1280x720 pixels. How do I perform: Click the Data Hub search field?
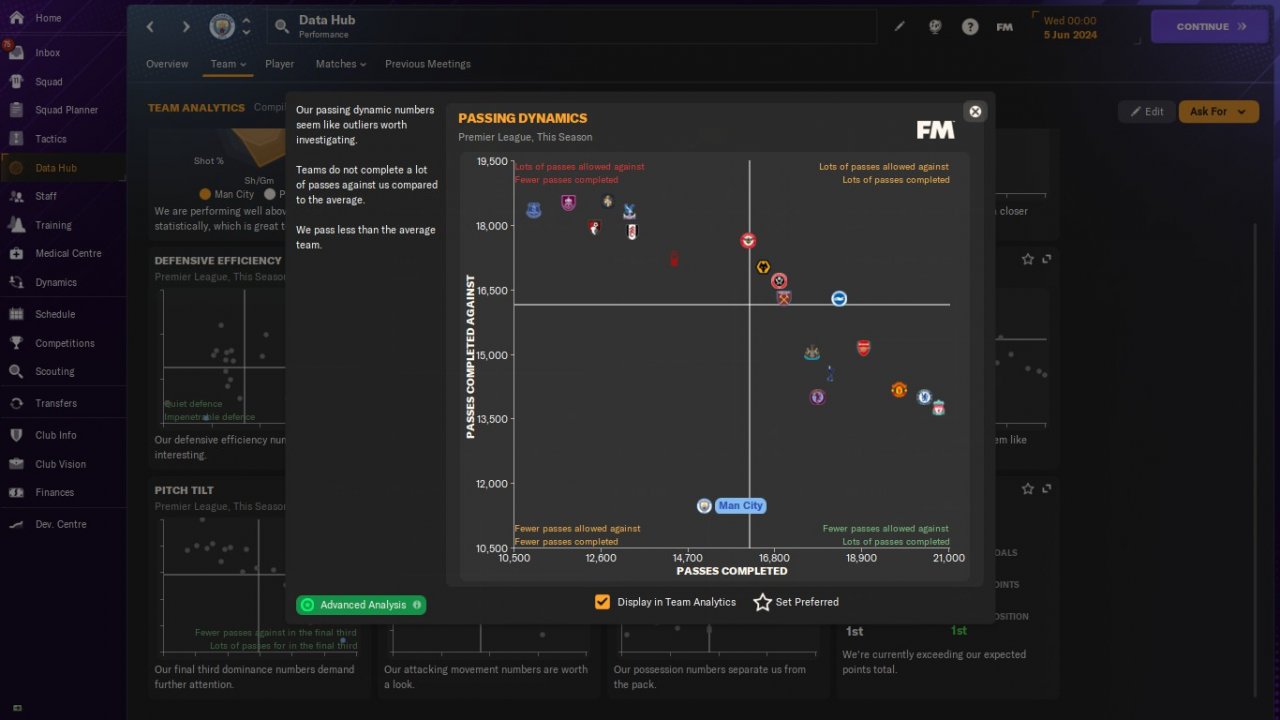[x=571, y=27]
